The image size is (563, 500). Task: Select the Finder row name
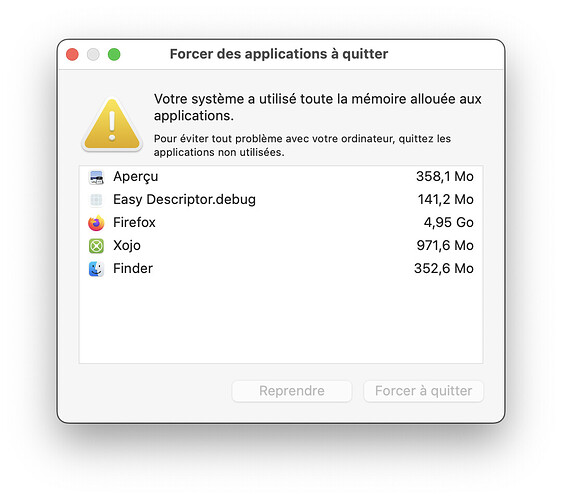(133, 268)
